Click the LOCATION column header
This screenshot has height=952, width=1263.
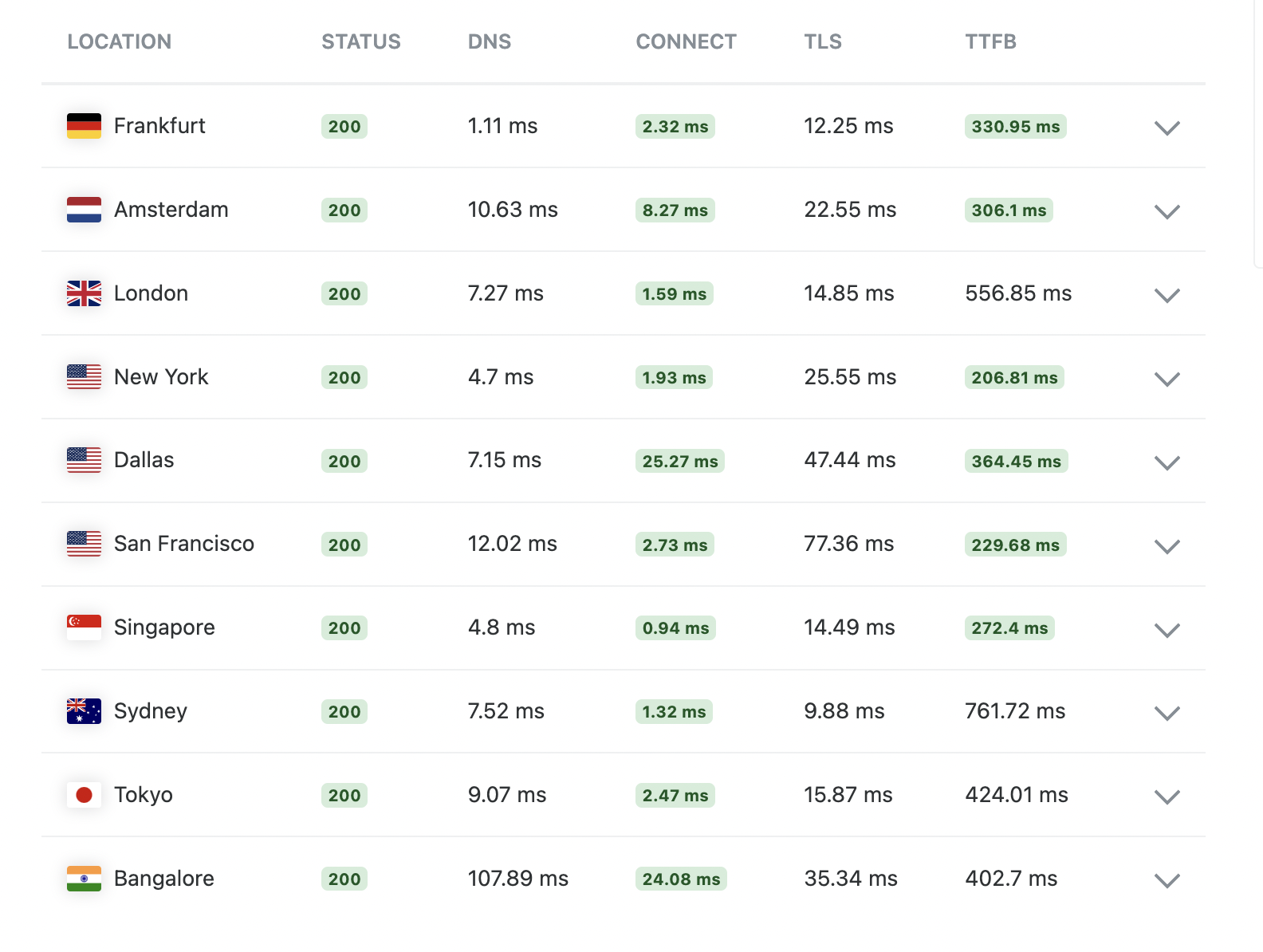click(x=120, y=41)
